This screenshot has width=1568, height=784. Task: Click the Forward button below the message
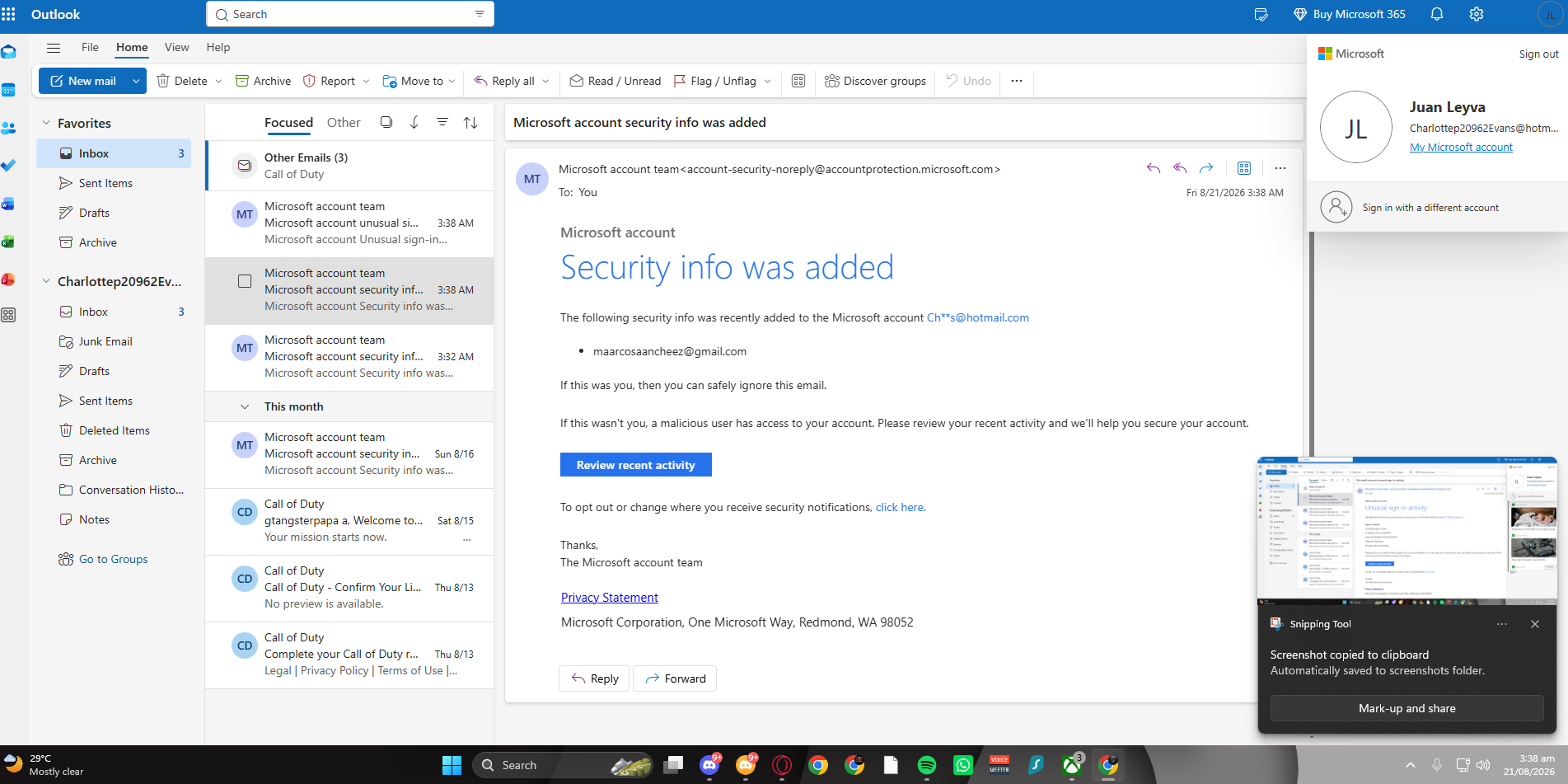[675, 678]
